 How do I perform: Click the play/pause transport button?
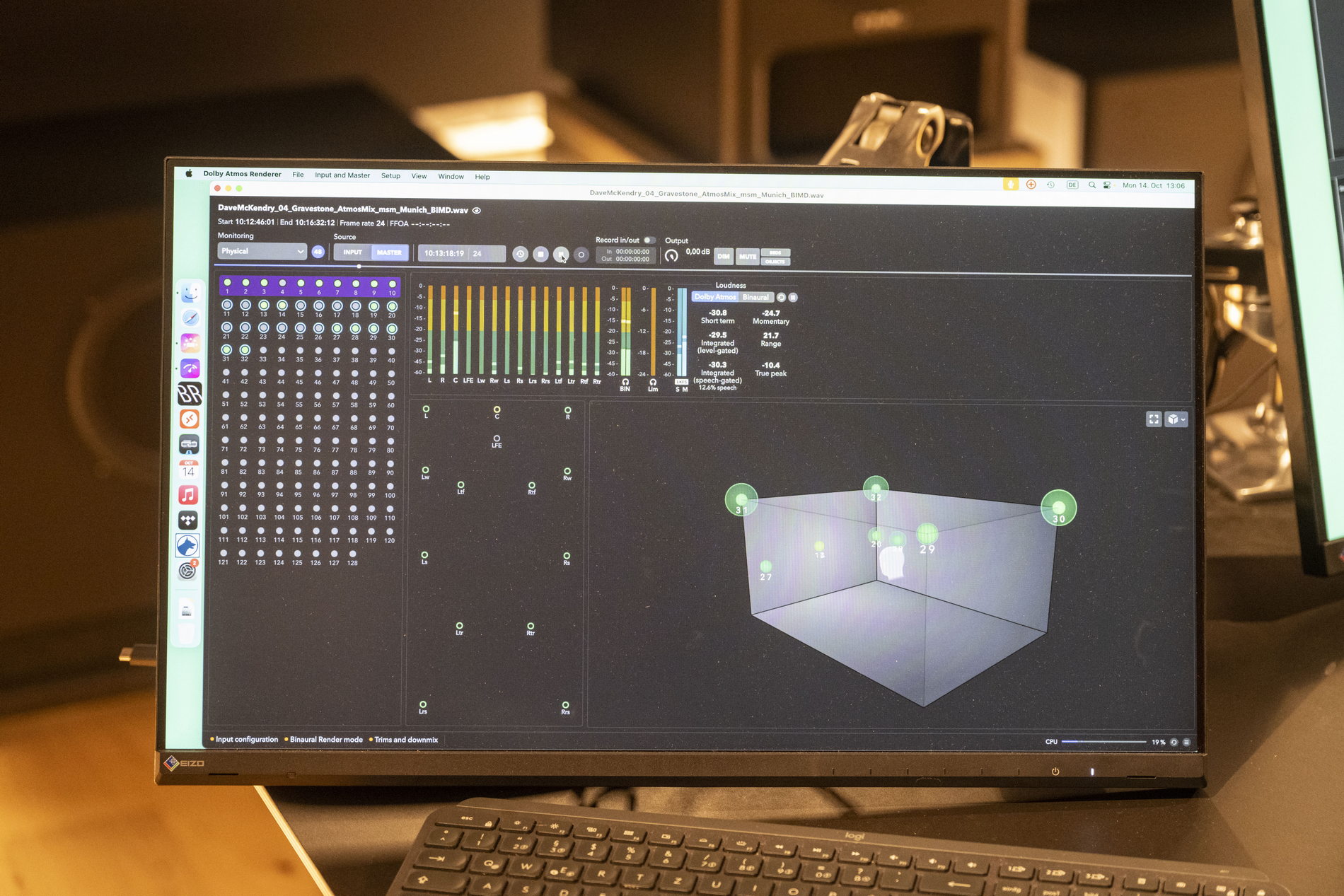coord(561,254)
